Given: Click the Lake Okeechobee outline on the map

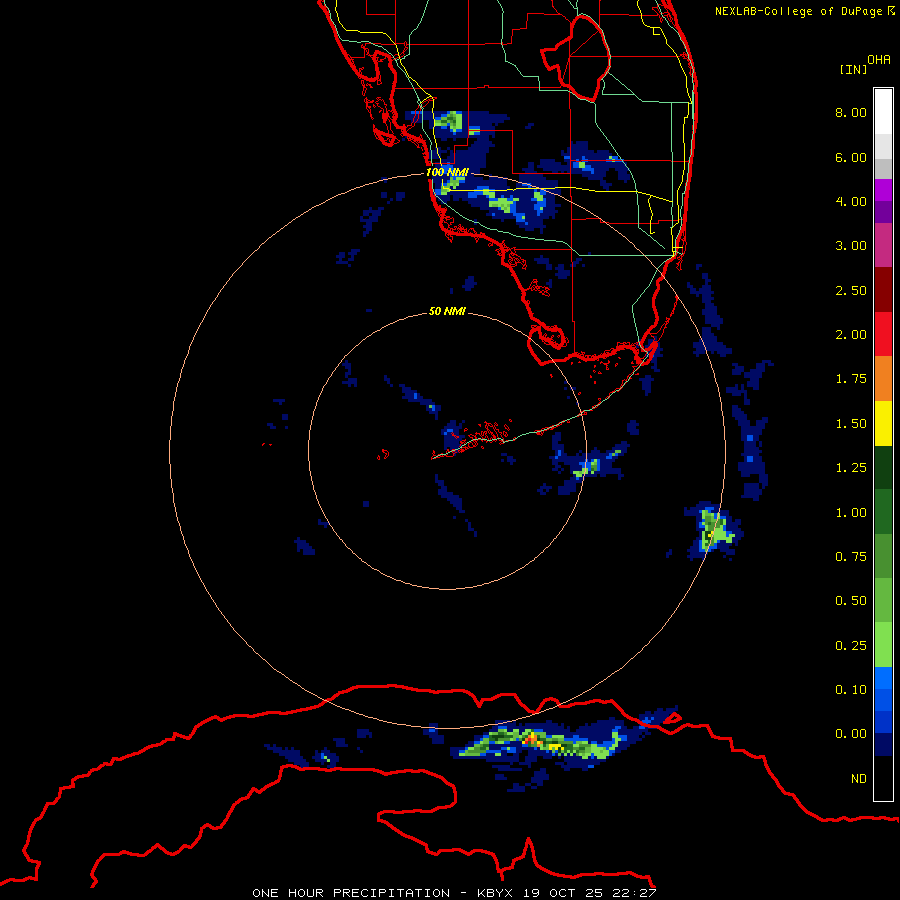Looking at the screenshot, I should [576, 59].
